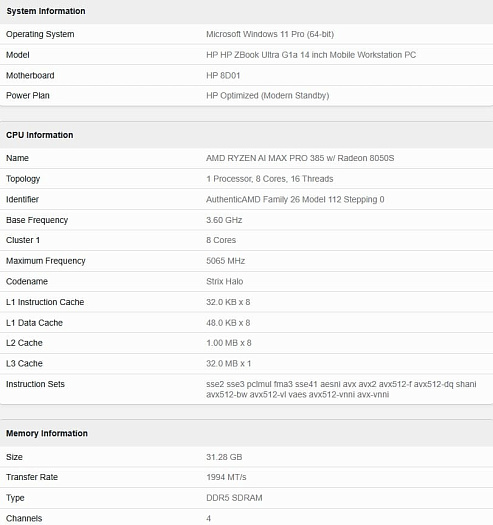Select the 31.28 GB memory size value

pyautogui.click(x=224, y=457)
